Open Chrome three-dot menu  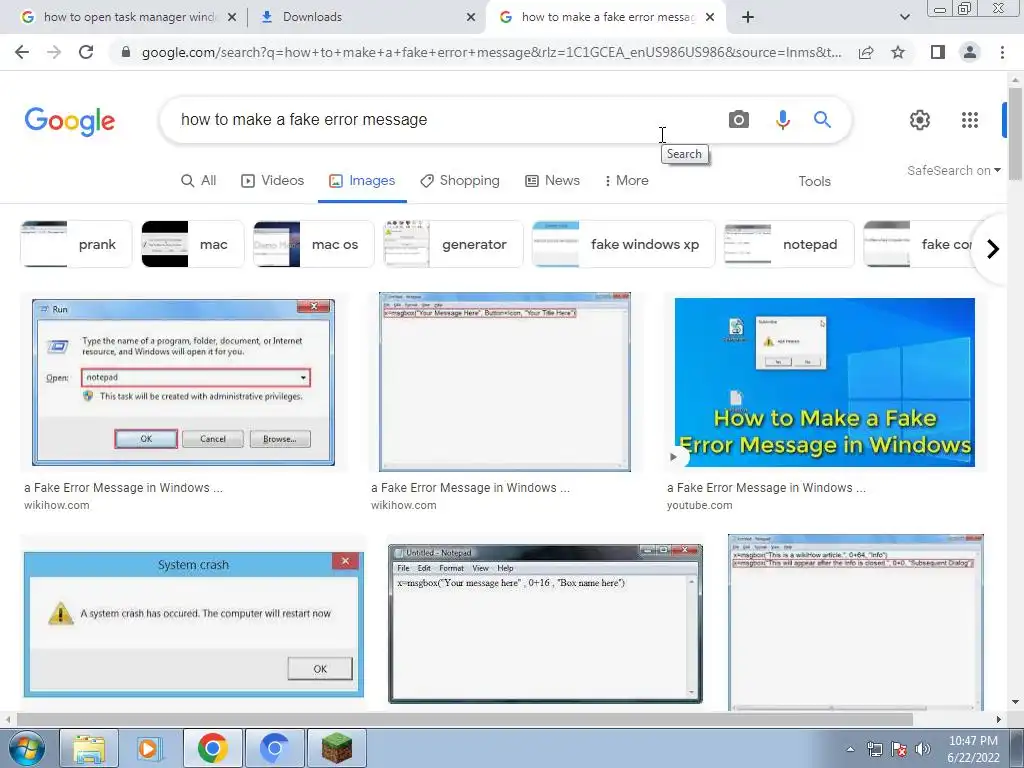(x=1002, y=52)
